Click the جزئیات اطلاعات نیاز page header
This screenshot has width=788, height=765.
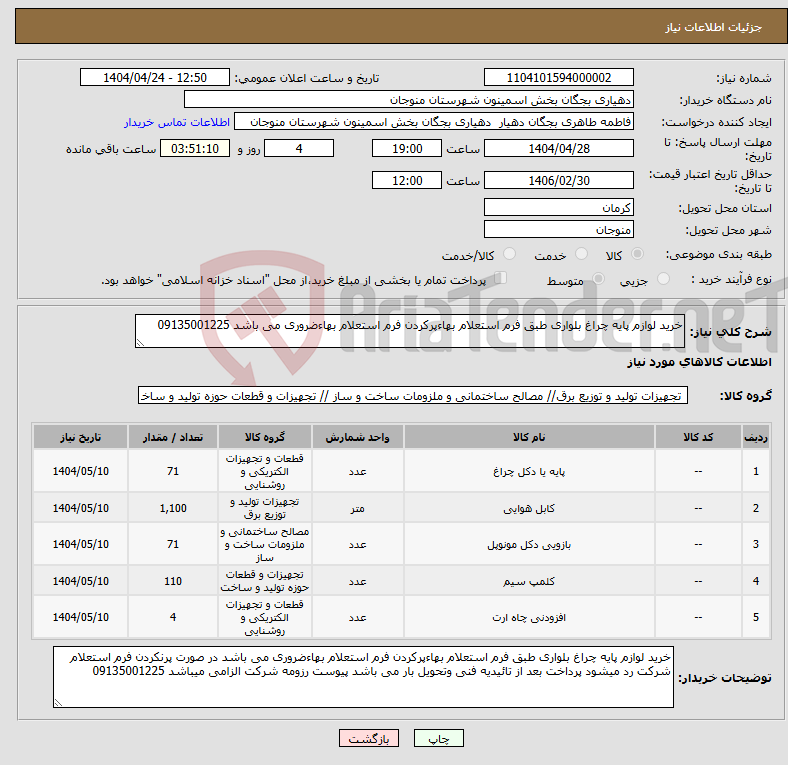coord(714,27)
